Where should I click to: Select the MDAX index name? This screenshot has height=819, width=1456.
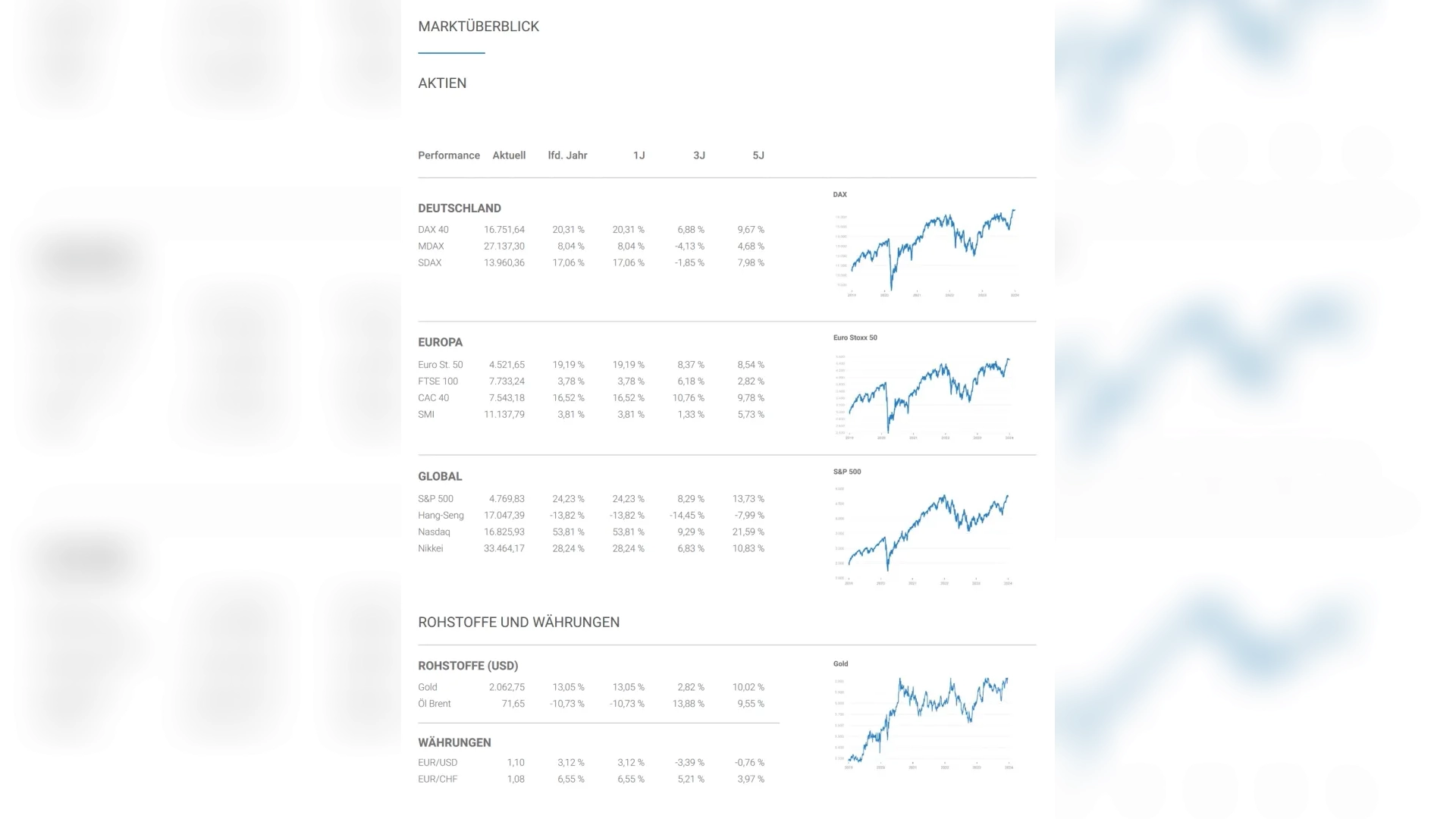(431, 246)
